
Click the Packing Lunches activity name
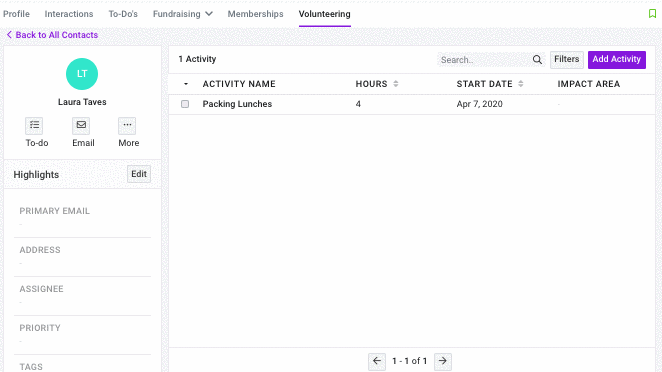[237, 104]
